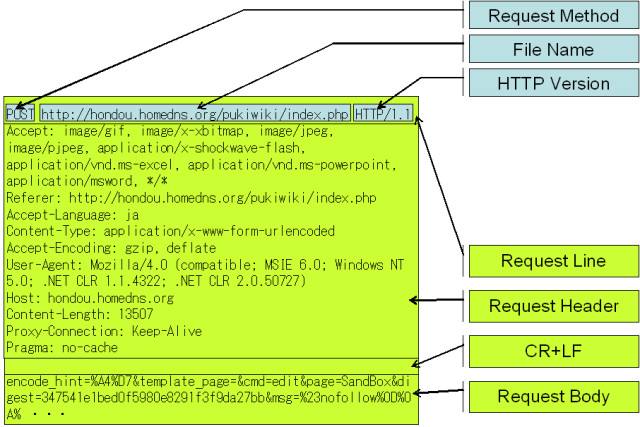Select the CR+LF label box
Viewport: 640px width, 427px height.
coord(553,351)
